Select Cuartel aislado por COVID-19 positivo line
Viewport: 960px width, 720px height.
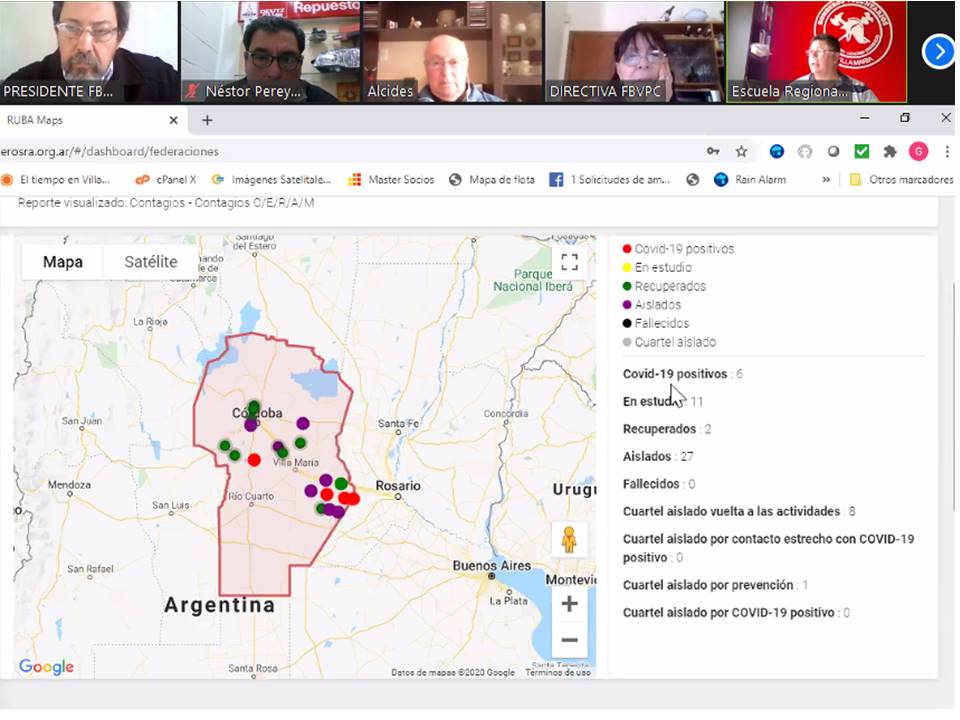tap(736, 613)
